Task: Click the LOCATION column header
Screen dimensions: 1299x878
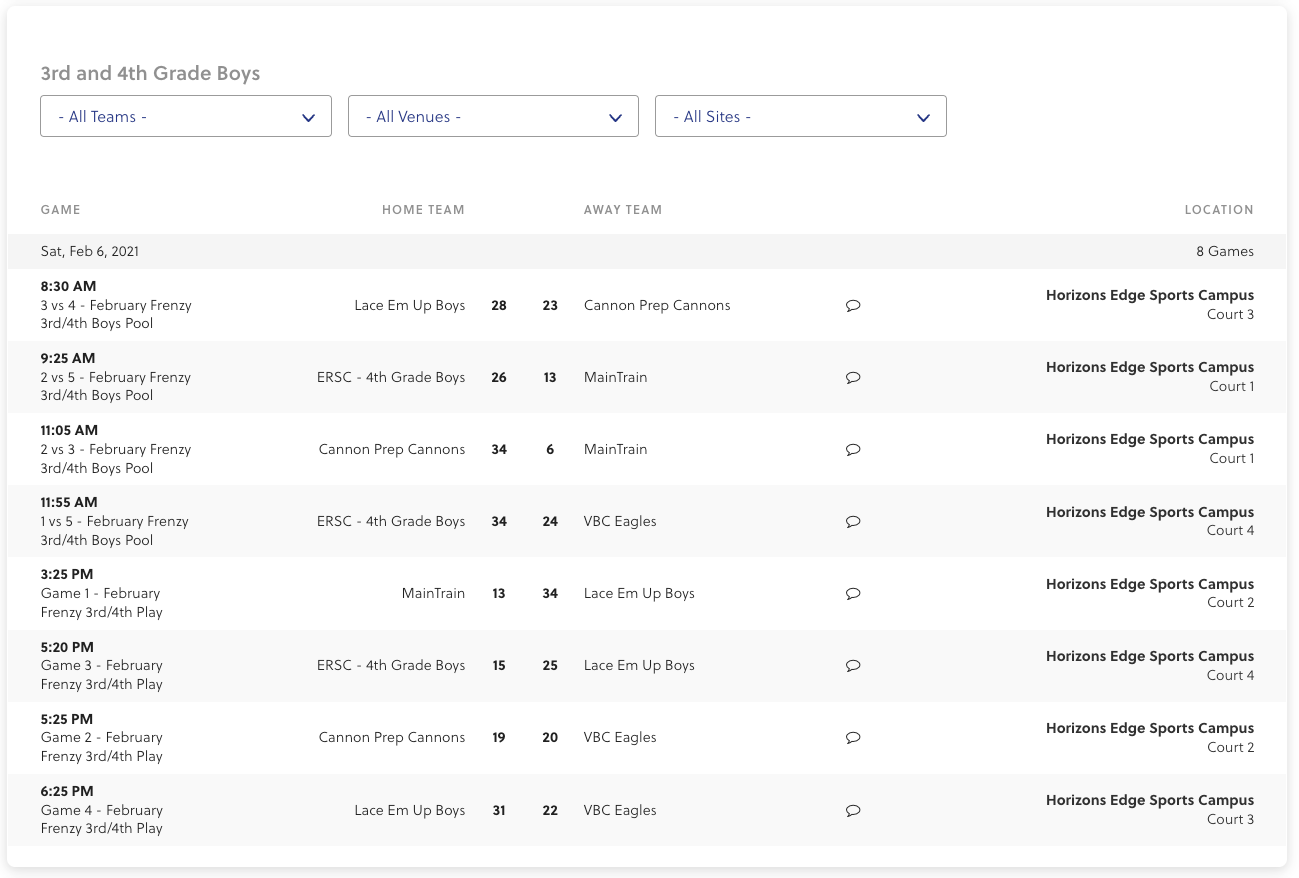Action: click(1219, 210)
